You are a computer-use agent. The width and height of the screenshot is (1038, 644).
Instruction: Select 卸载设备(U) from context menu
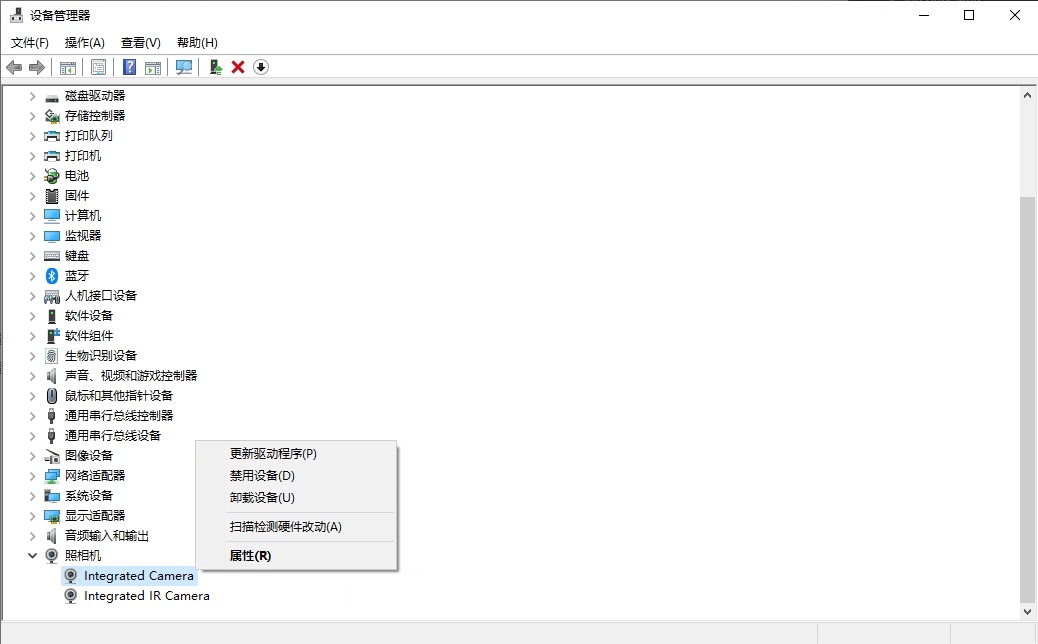click(x=262, y=498)
